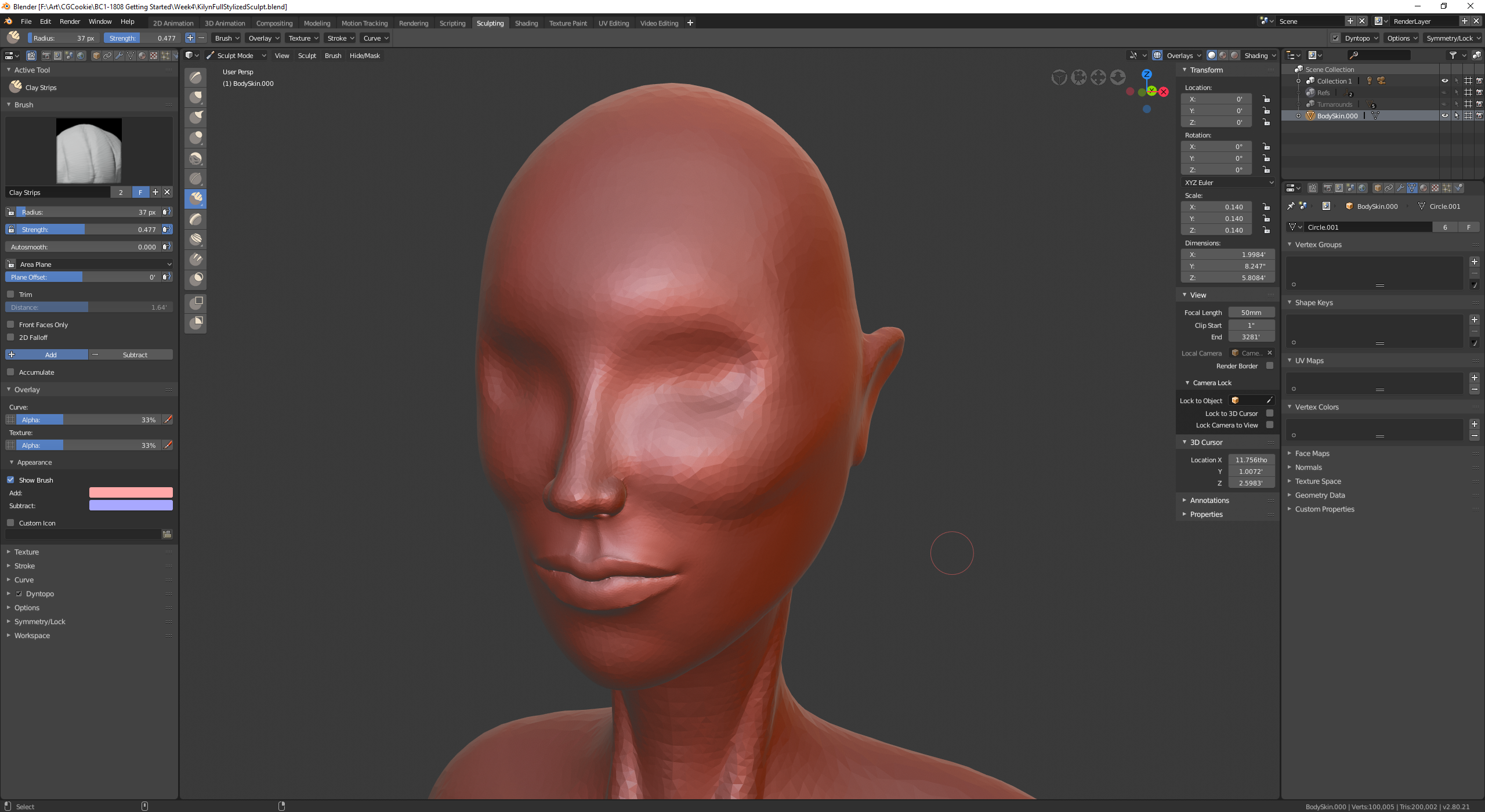Expand the Symmetry/Lock panel in sidebar
The width and height of the screenshot is (1485, 812).
tap(39, 622)
